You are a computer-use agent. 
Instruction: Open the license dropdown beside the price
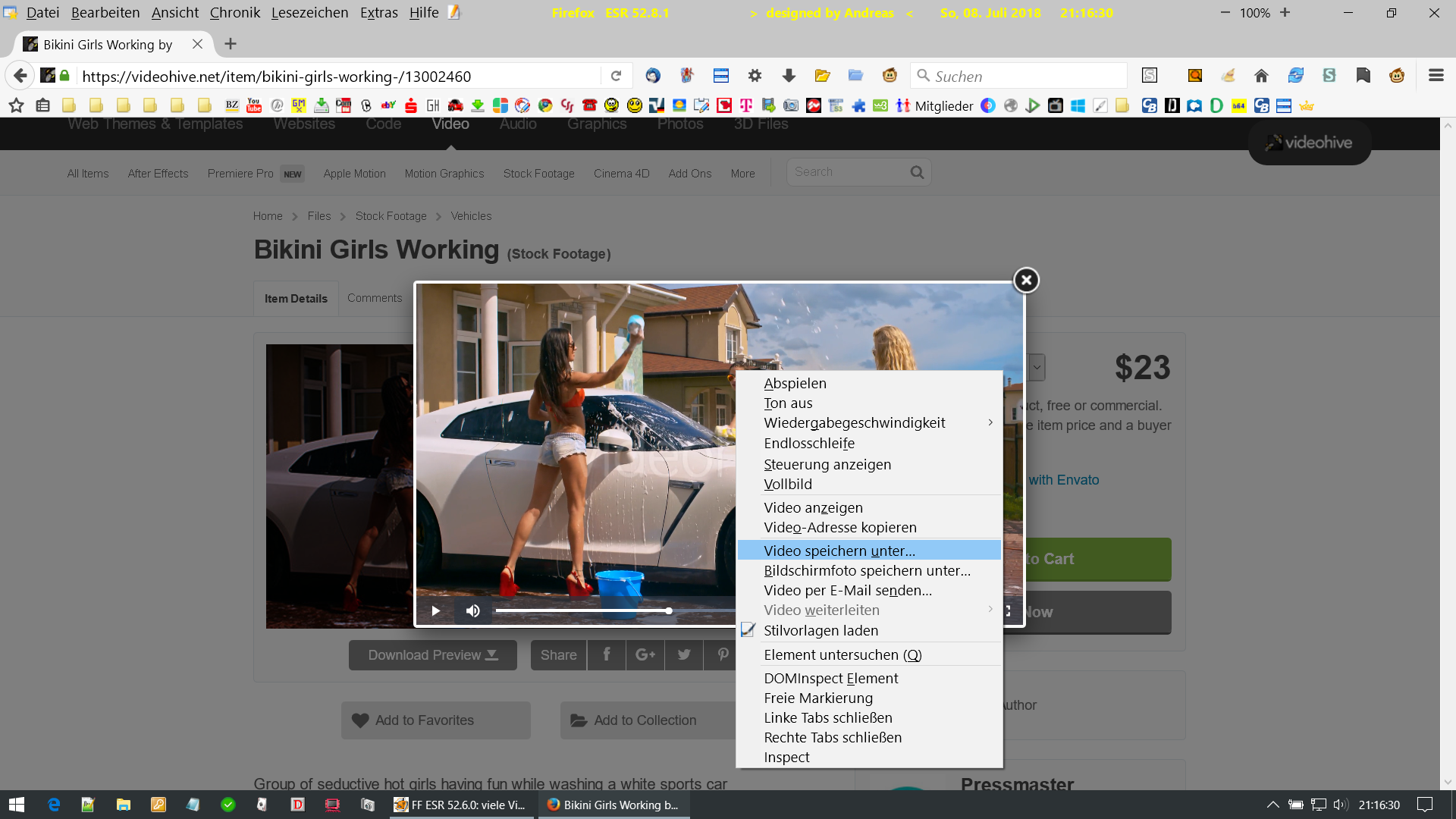[1036, 368]
